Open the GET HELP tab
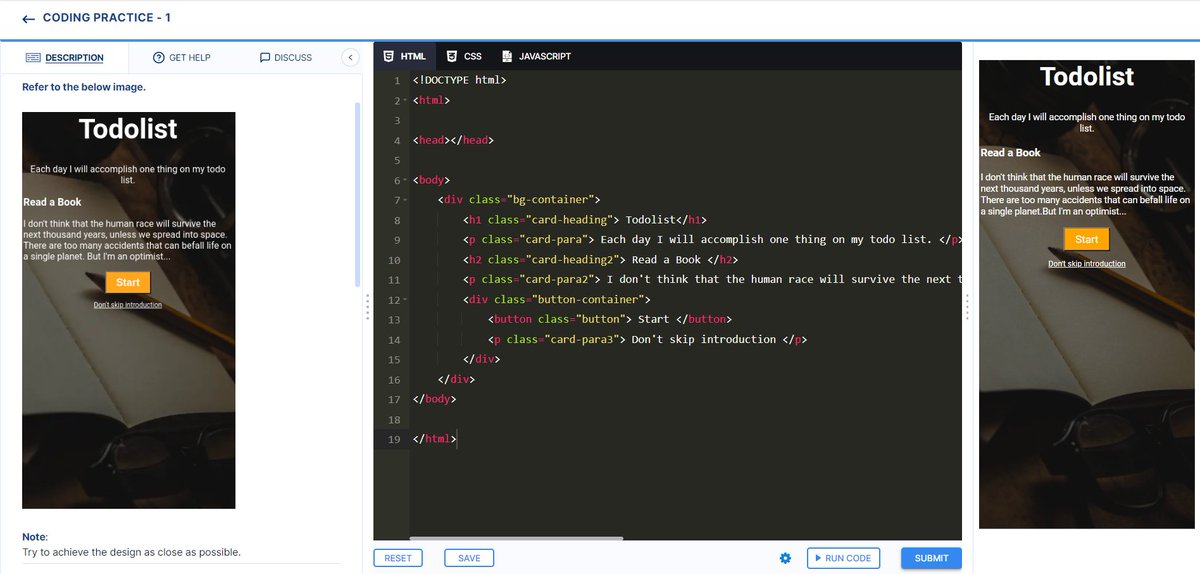 point(181,57)
